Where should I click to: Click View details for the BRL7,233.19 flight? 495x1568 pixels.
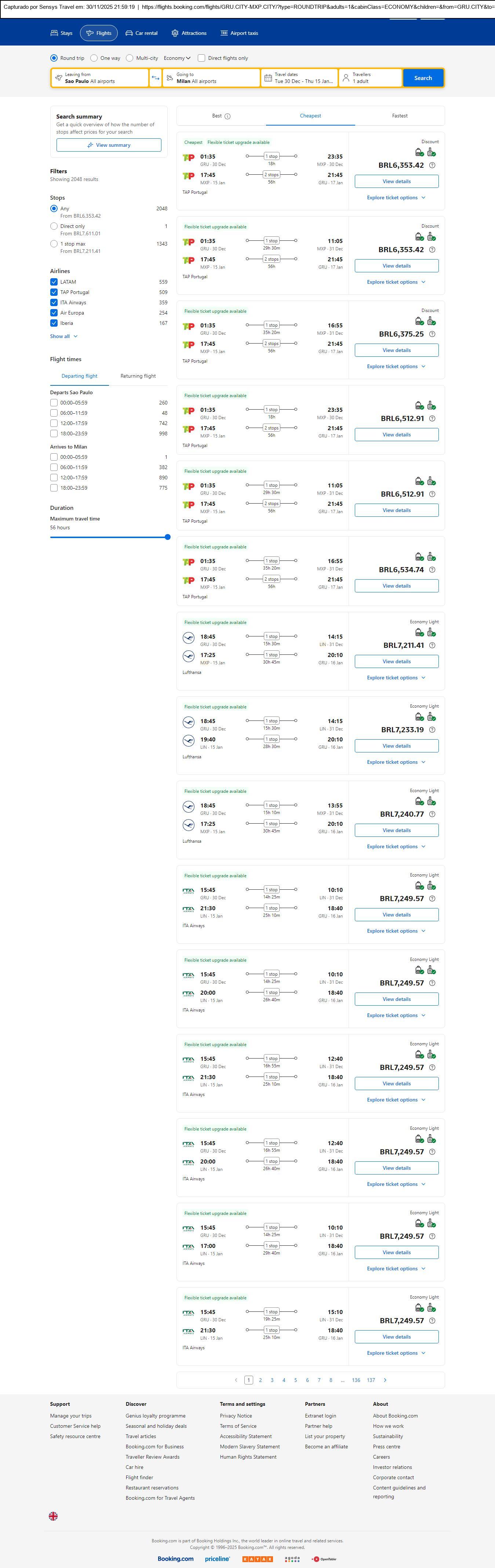tap(396, 746)
